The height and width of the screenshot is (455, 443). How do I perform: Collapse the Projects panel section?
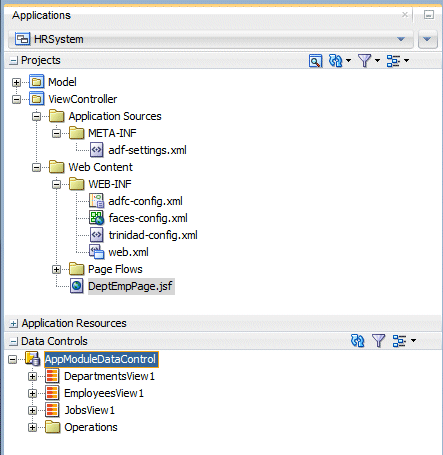click(x=14, y=61)
